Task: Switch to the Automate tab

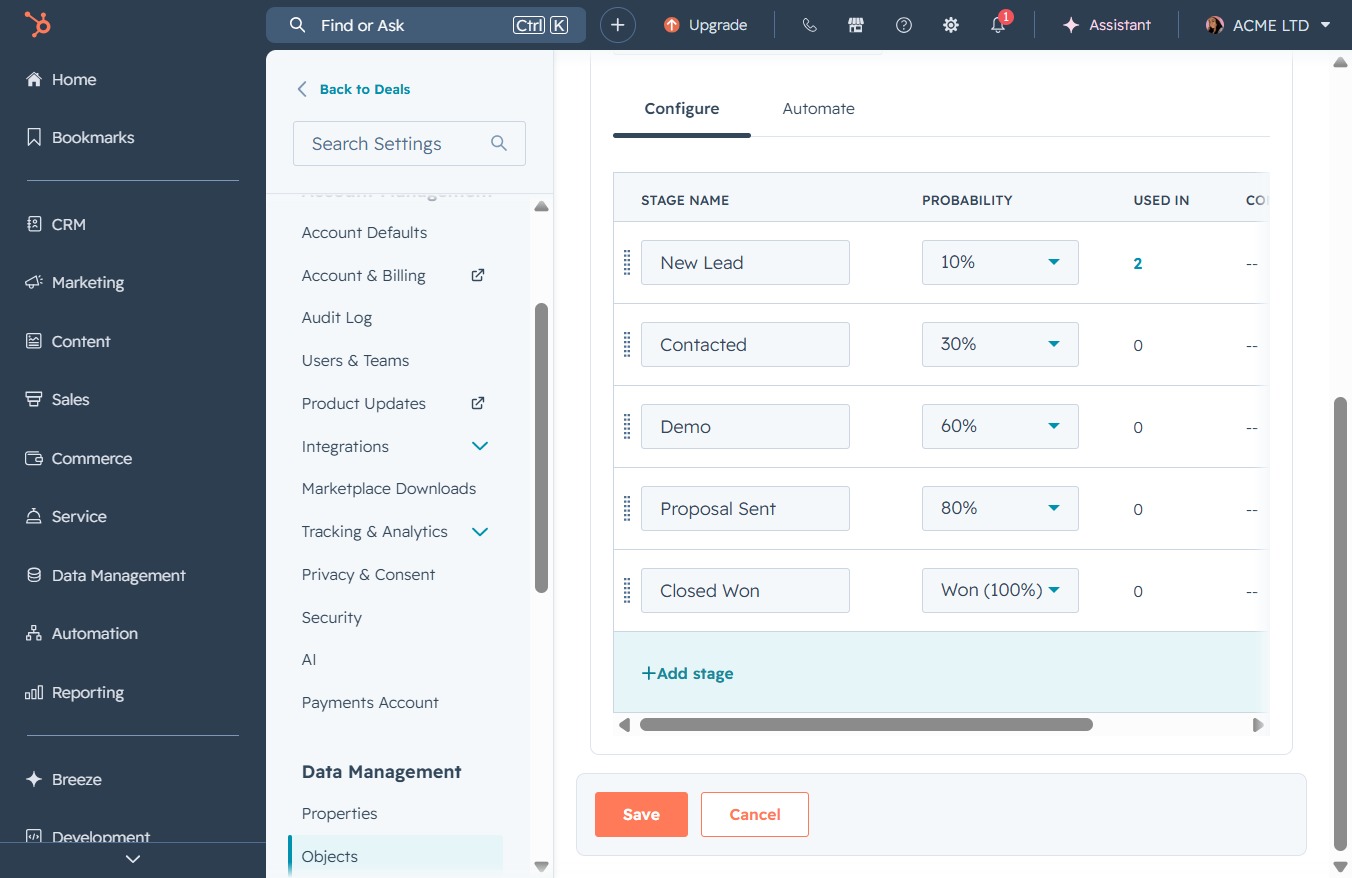Action: pyautogui.click(x=818, y=108)
